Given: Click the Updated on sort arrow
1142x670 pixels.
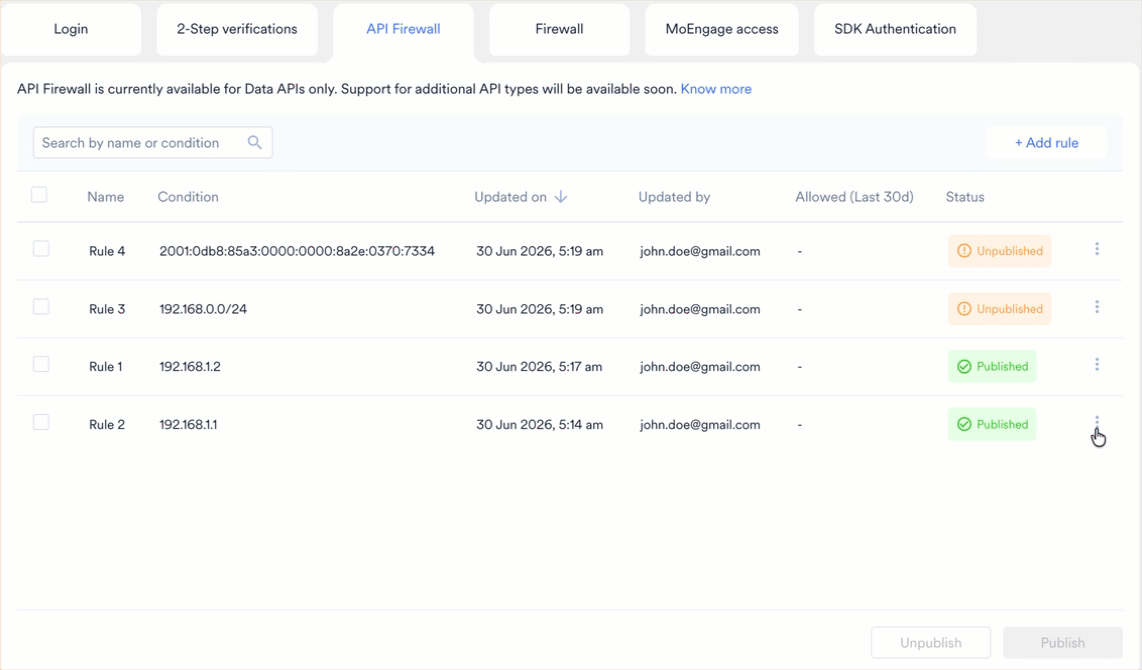Looking at the screenshot, I should 561,197.
